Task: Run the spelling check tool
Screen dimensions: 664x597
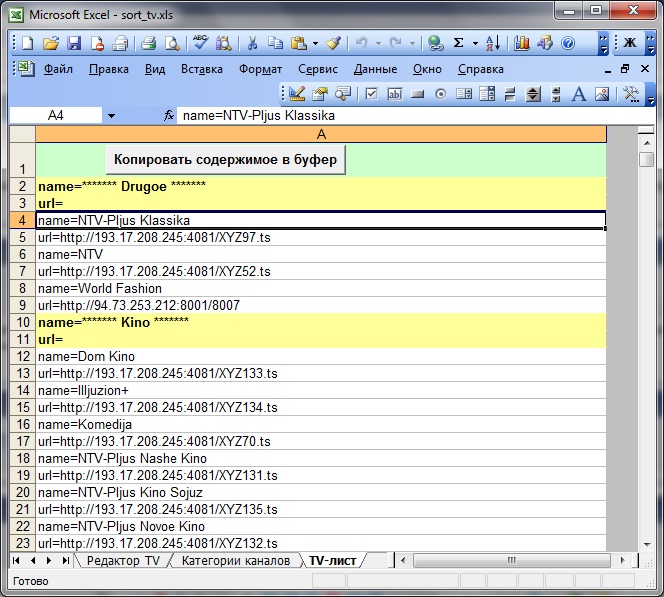Action: [200, 43]
